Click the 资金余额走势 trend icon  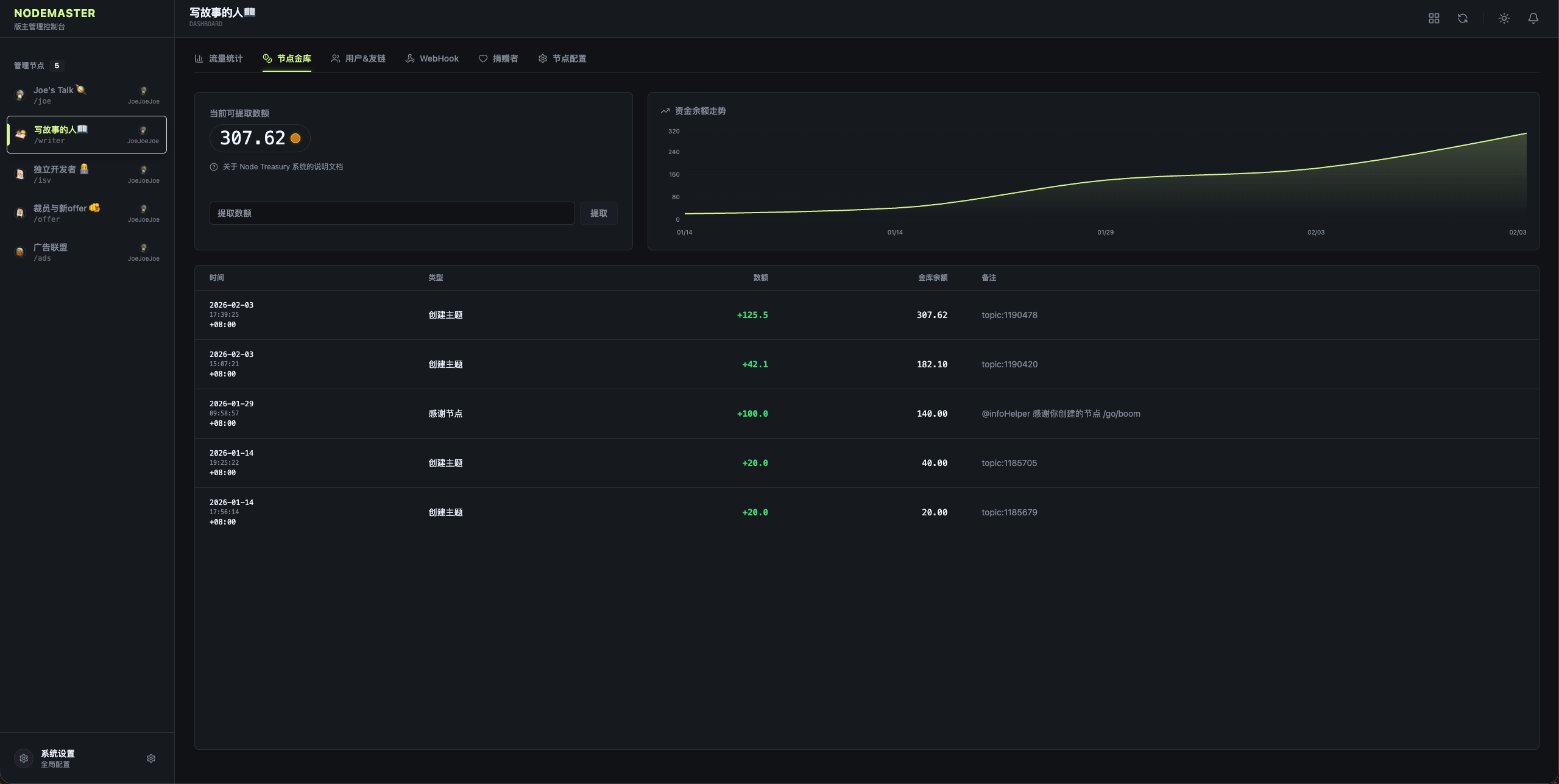coord(665,111)
